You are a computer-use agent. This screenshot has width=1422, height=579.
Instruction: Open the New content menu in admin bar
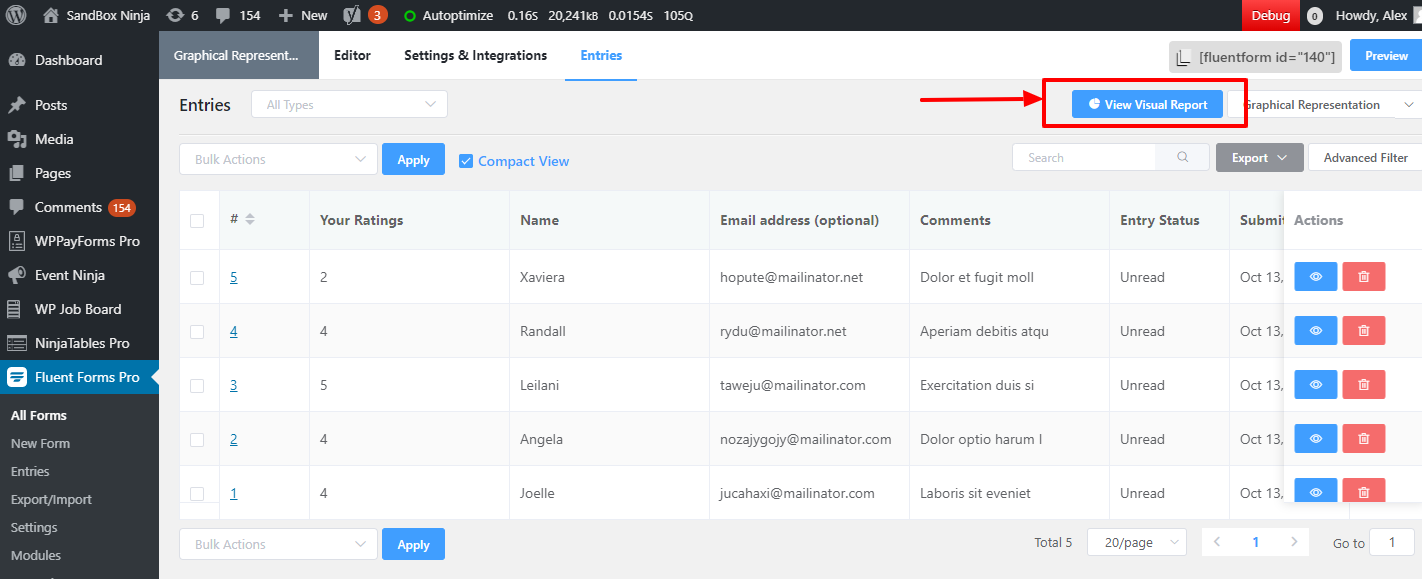[x=303, y=15]
